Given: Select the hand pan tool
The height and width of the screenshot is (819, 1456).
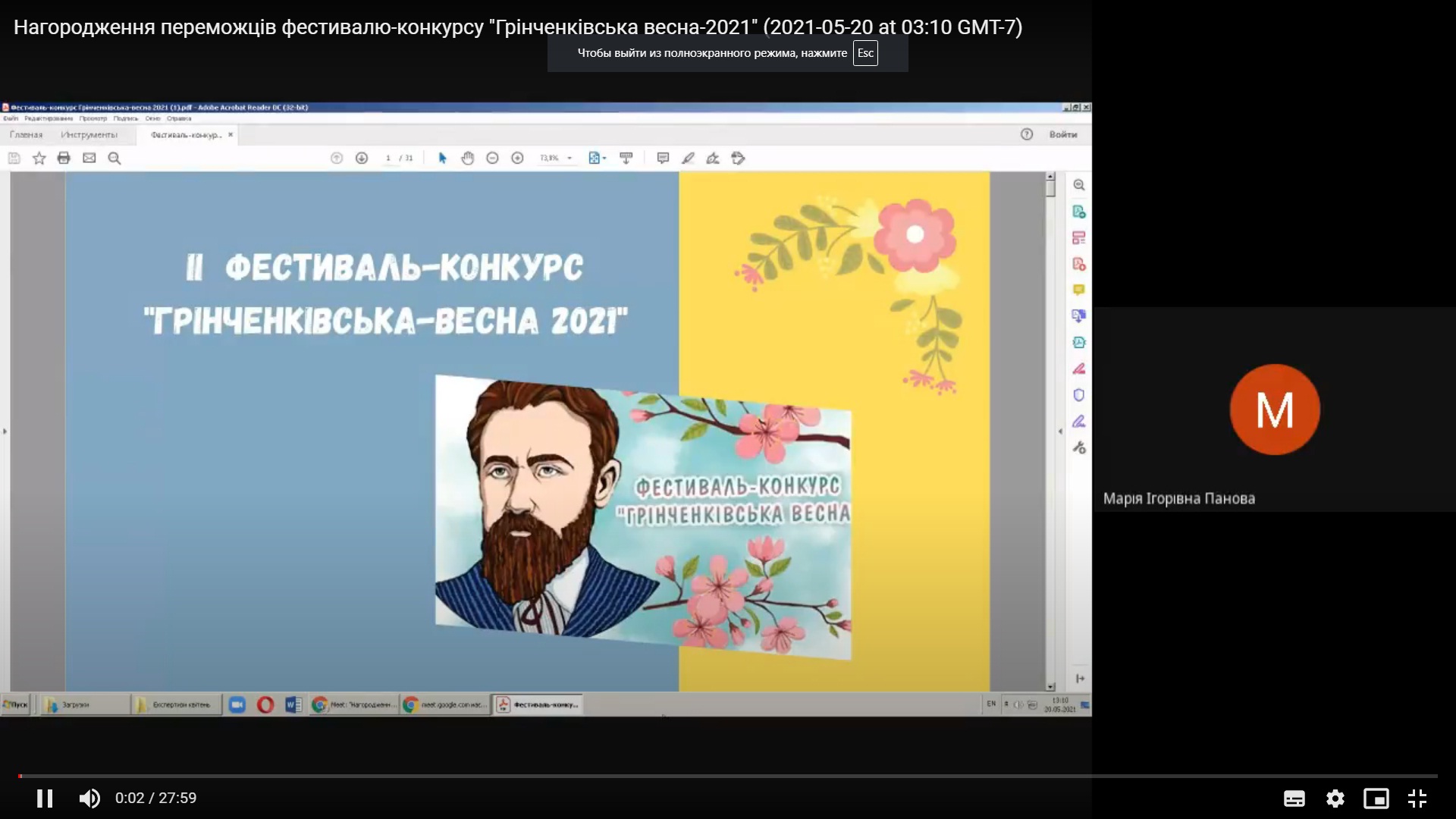Looking at the screenshot, I should point(467,158).
